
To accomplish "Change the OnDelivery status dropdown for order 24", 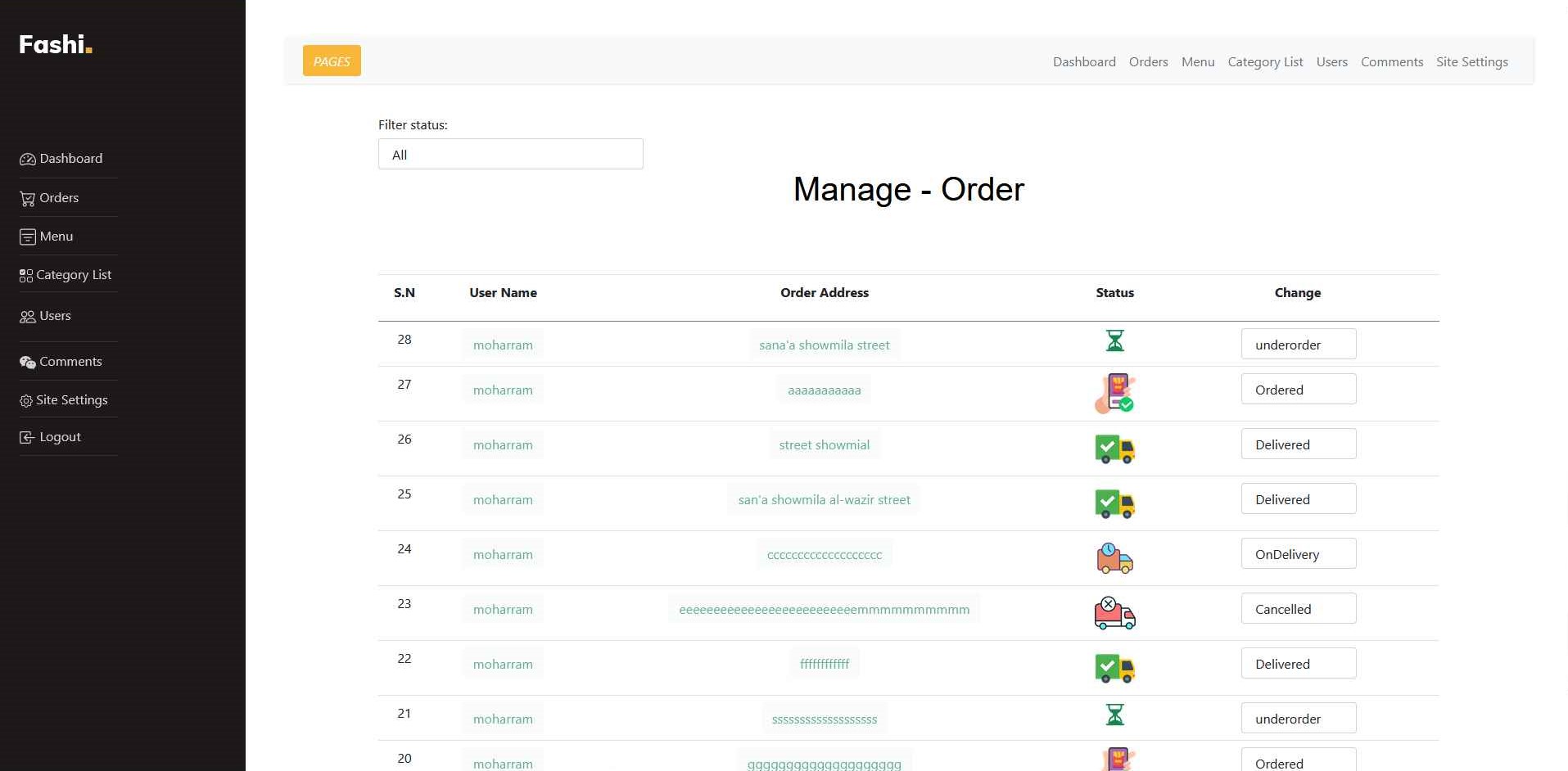I will pos(1298,554).
